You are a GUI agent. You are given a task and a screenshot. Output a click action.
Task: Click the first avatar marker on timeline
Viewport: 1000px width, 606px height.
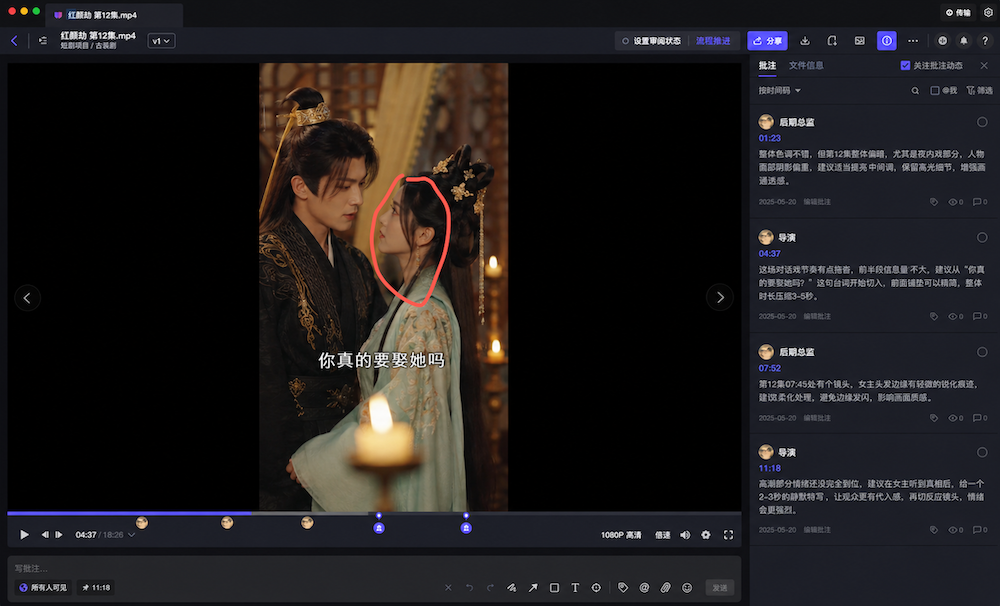(142, 523)
